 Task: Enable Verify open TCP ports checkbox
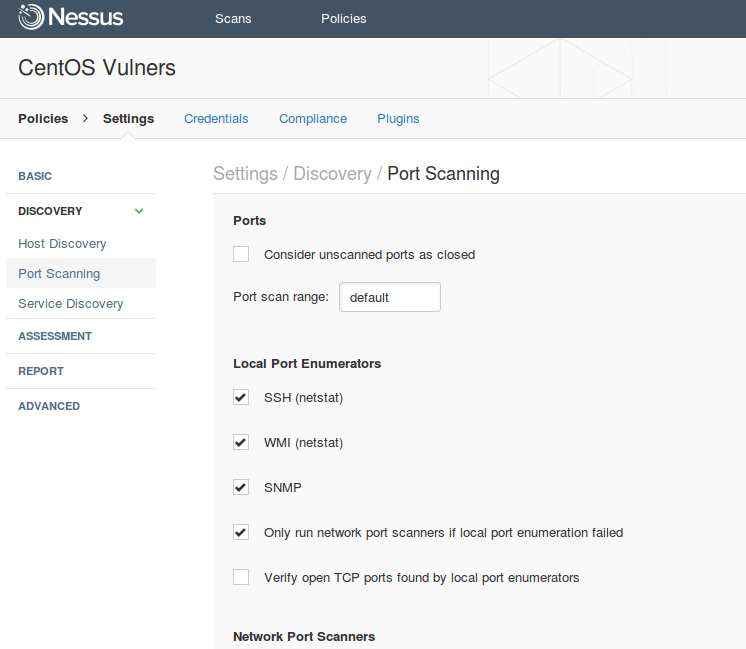coord(241,577)
